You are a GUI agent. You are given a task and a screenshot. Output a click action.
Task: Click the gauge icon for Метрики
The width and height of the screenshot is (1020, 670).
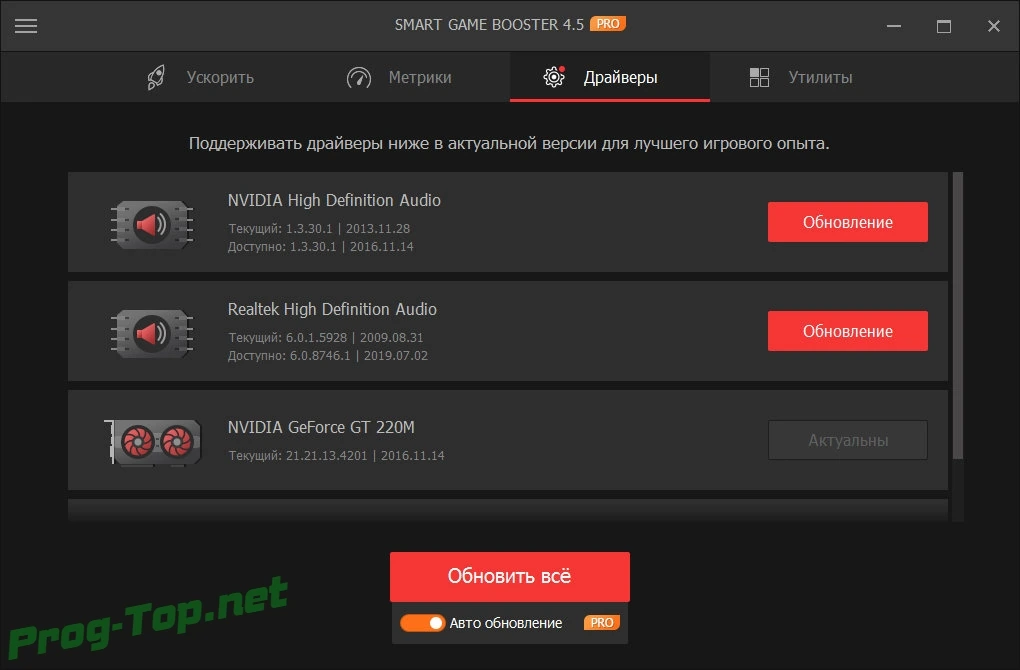tap(358, 77)
